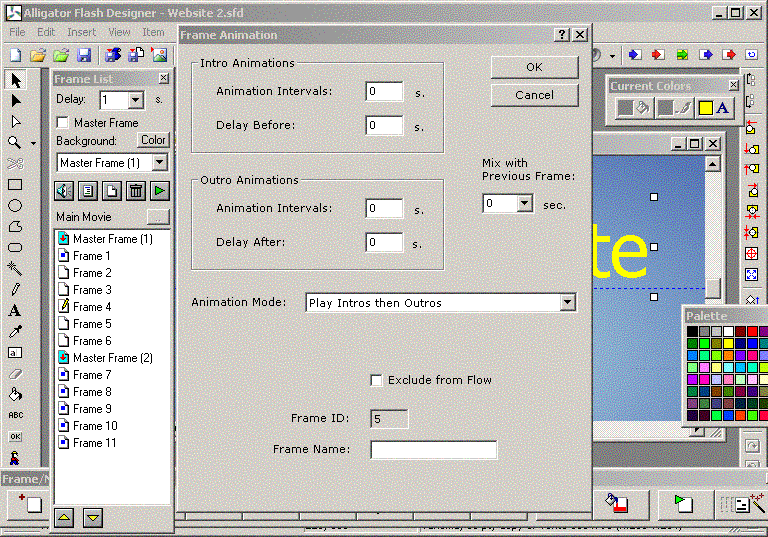Pick the black swatch in Palette
This screenshot has width=768, height=537.
coord(692,332)
